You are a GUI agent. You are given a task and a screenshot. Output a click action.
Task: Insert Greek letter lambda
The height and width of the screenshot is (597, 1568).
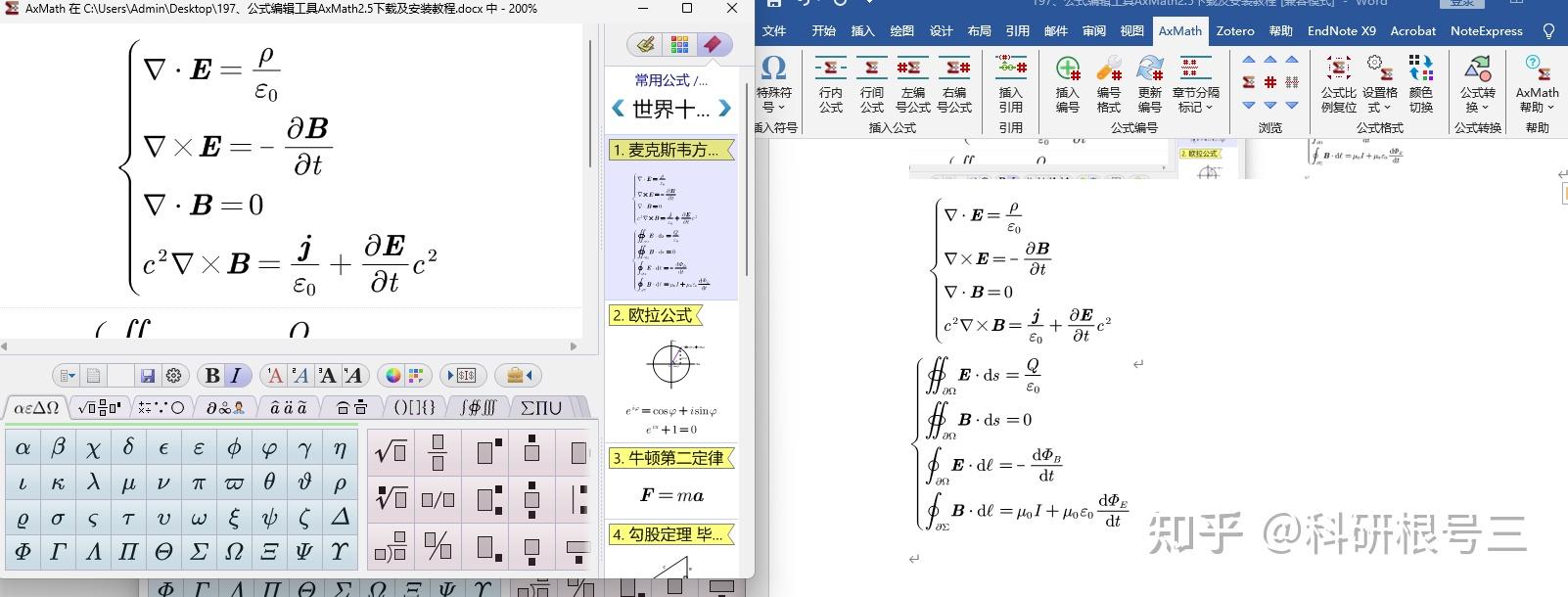(x=93, y=482)
